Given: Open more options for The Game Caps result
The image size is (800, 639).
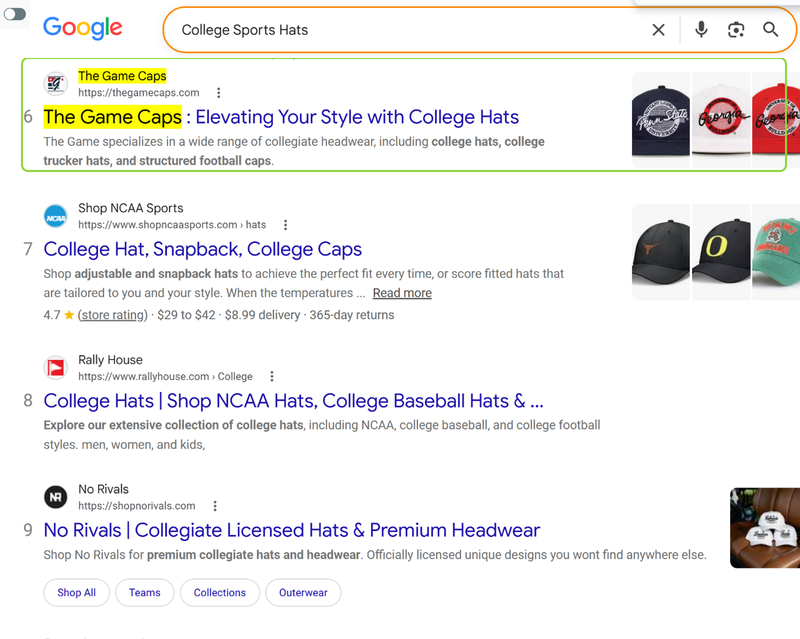Looking at the screenshot, I should (x=218, y=92).
